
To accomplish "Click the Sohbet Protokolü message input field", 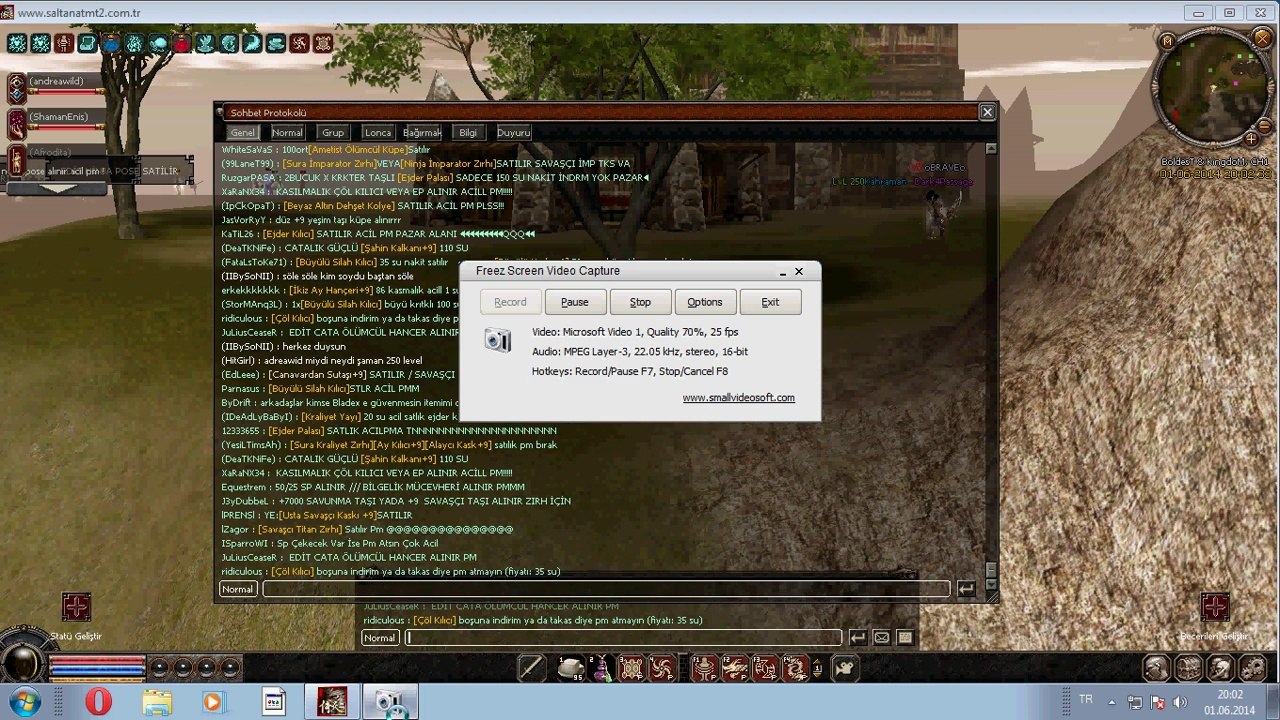I will [x=606, y=589].
